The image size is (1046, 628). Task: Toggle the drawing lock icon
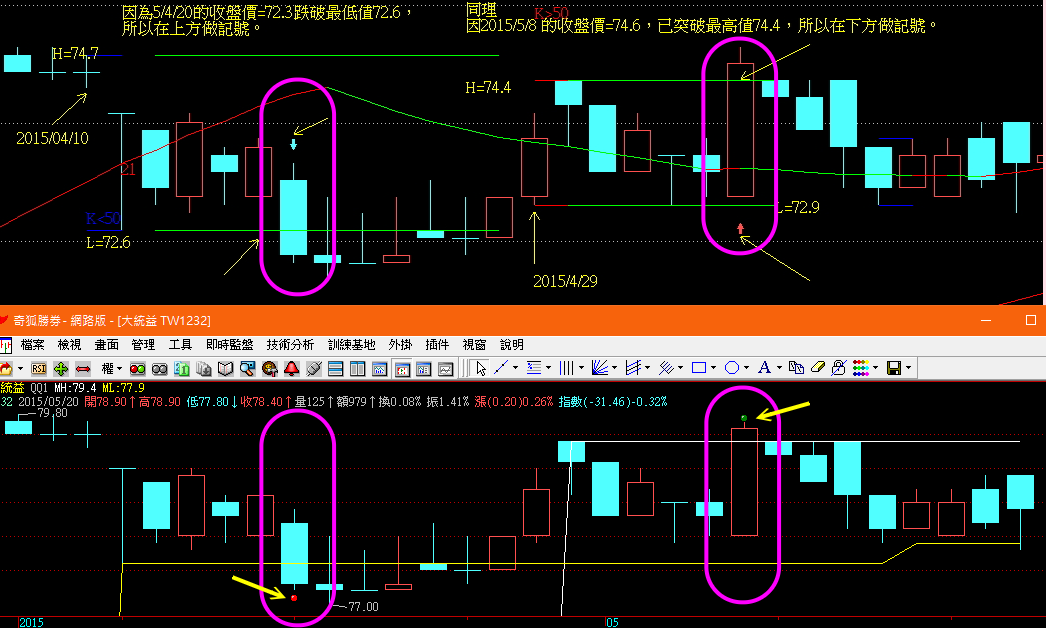coord(839,368)
